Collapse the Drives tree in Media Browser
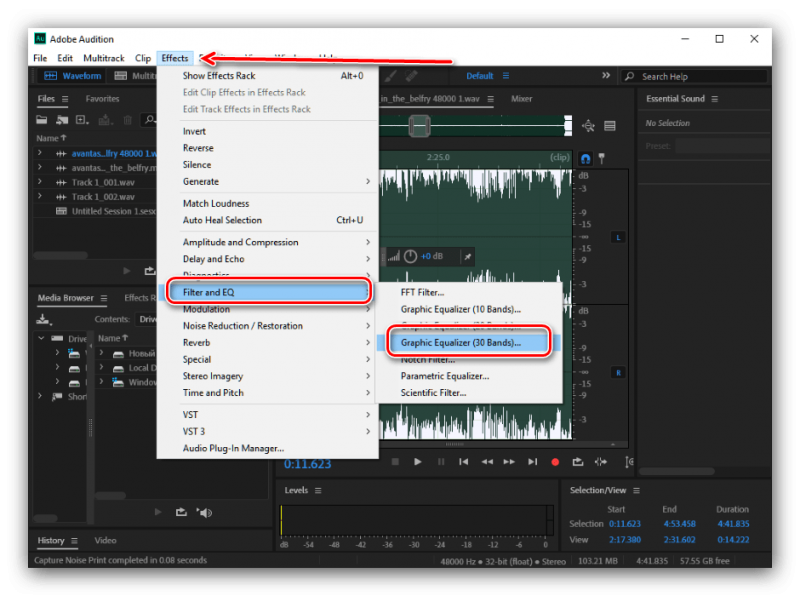The image size is (800, 596). pyautogui.click(x=41, y=338)
